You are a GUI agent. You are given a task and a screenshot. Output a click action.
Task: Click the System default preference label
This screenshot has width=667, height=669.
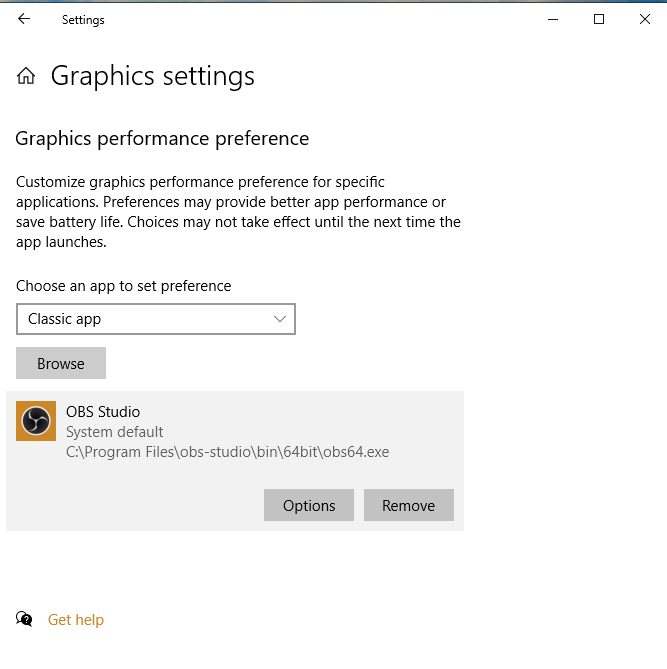114,431
